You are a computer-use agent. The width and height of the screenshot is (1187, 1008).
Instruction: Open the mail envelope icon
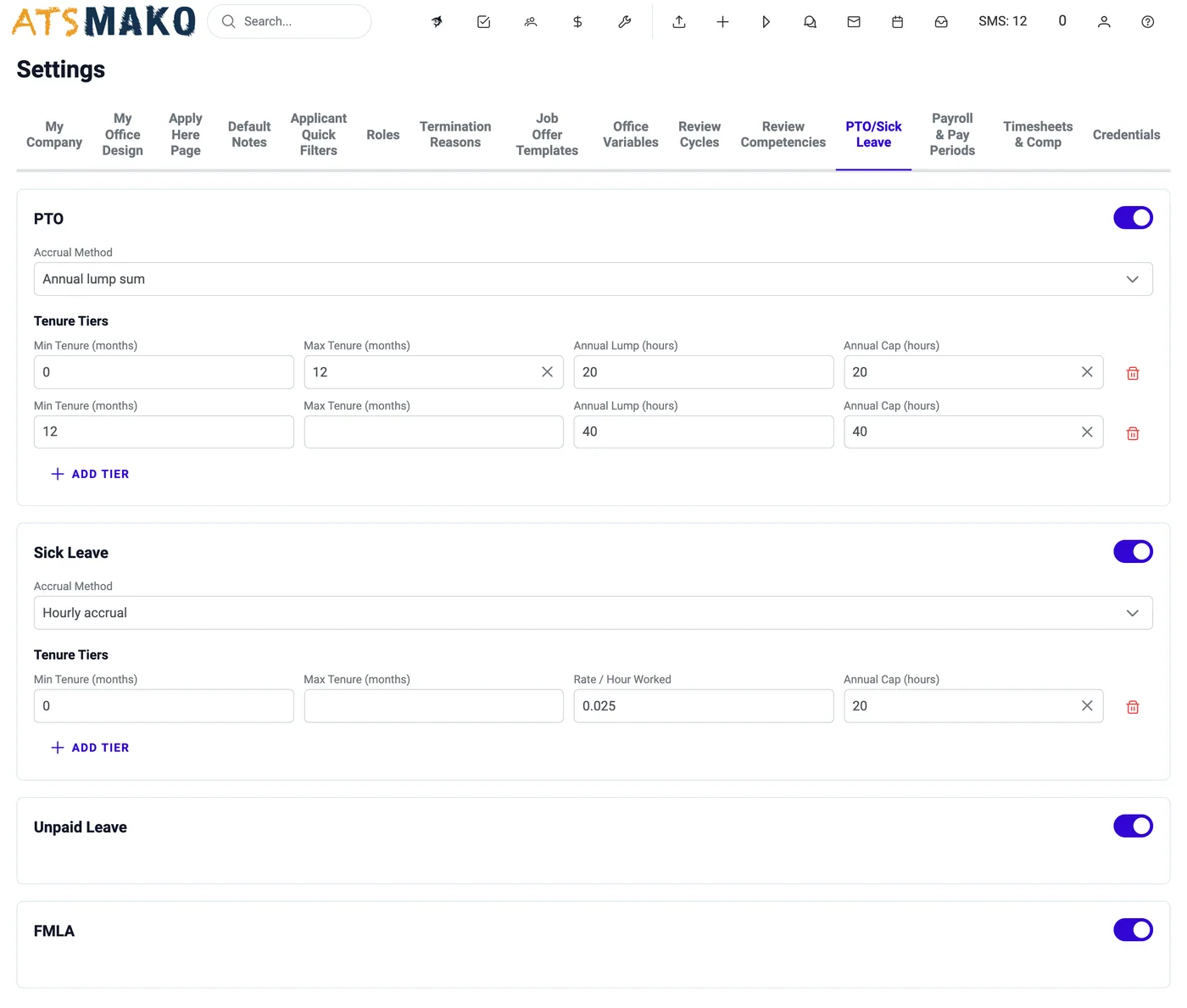tap(854, 22)
